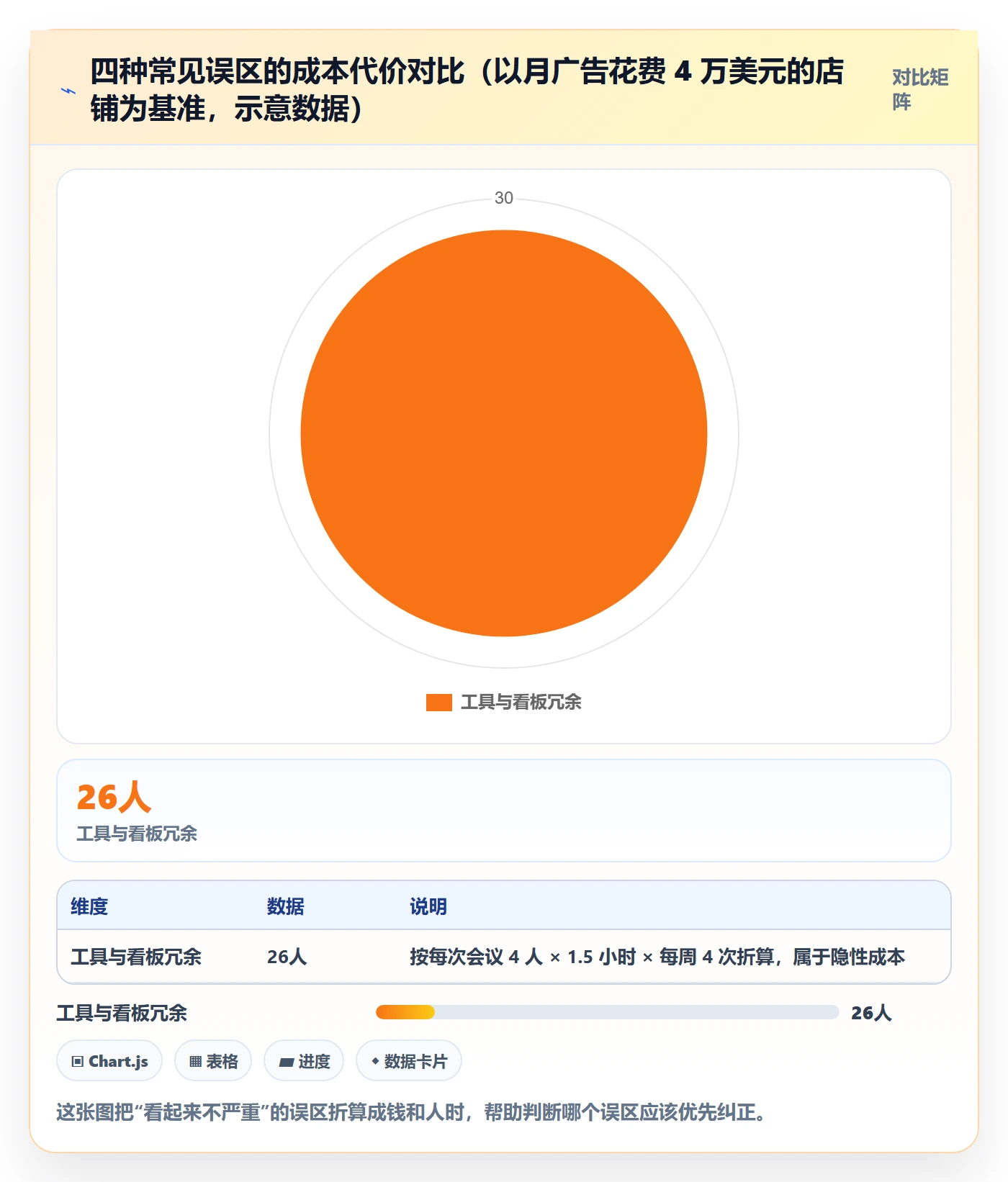Click the 工具与看板冗余 caption in the stat card
The height and width of the screenshot is (1182, 1008).
point(137,834)
